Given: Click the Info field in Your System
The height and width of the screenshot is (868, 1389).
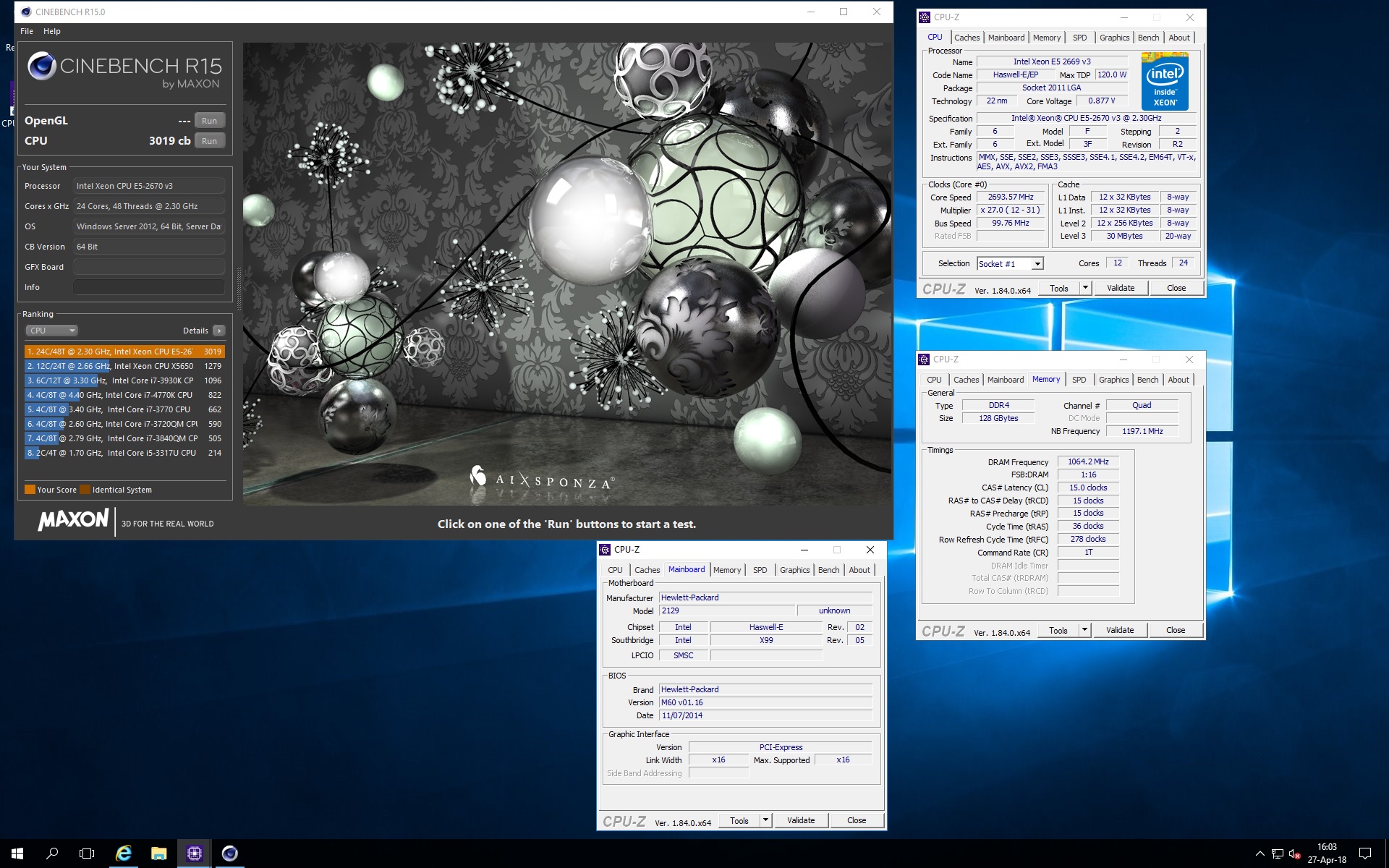Looking at the screenshot, I should click(x=148, y=287).
